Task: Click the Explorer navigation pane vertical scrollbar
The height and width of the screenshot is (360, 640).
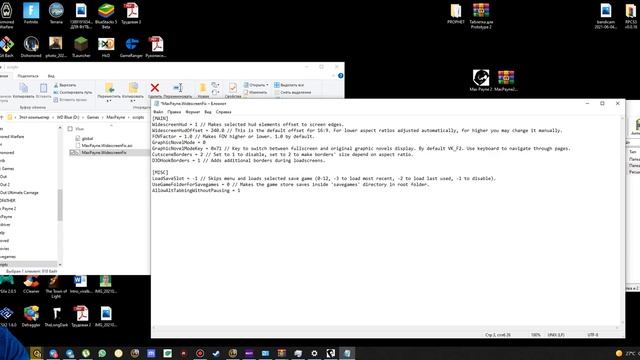Action: click(60, 204)
